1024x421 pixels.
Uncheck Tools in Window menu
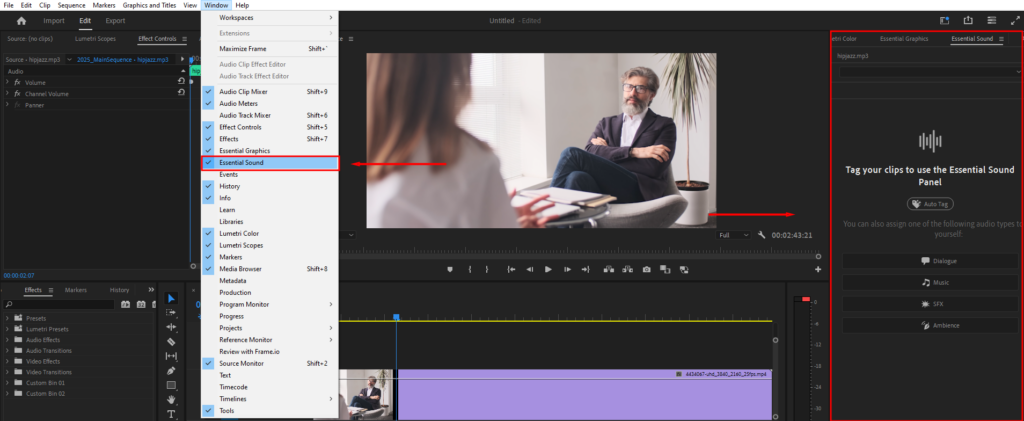[x=270, y=411]
